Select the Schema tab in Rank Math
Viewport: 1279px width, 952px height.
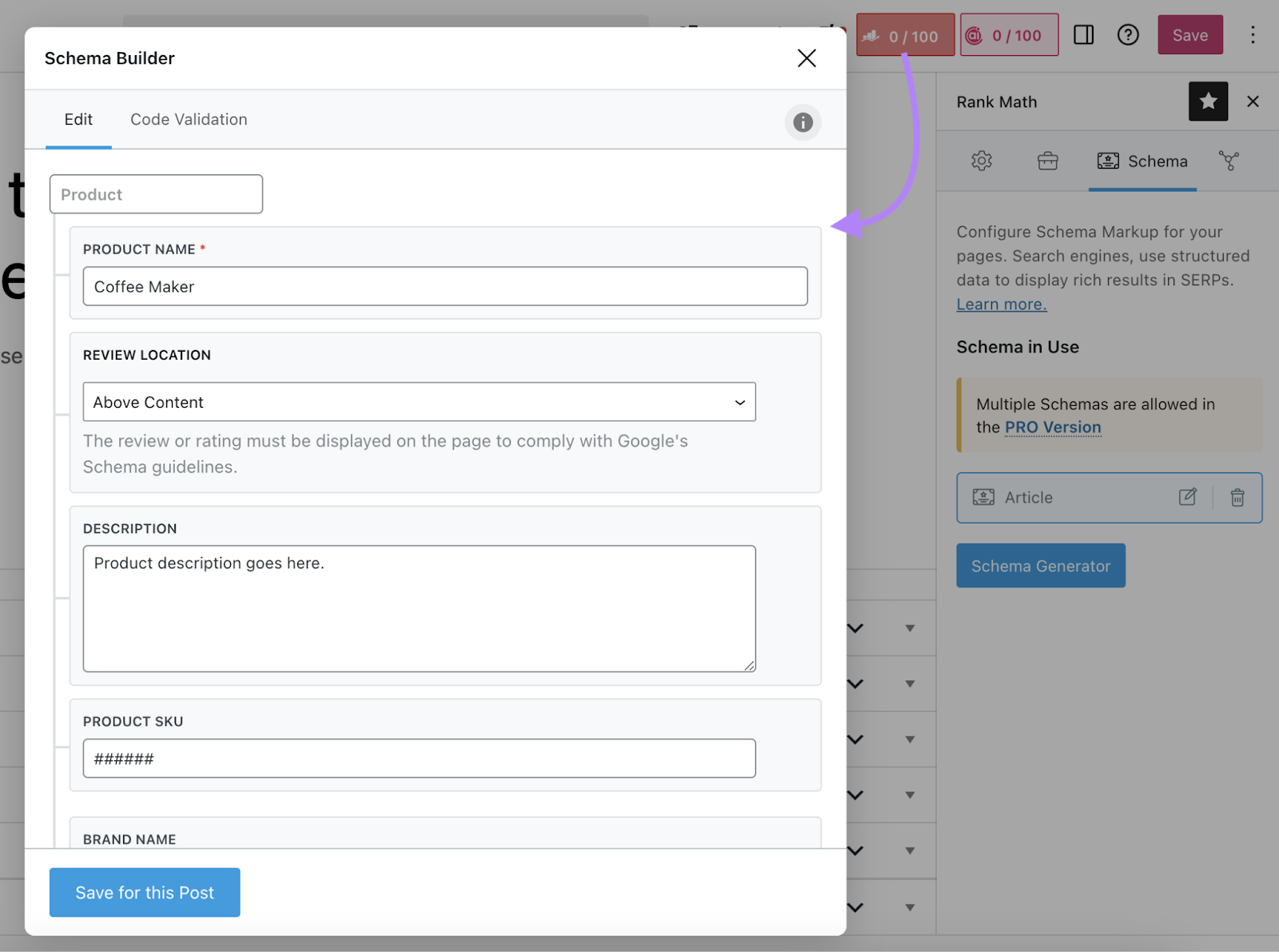pos(1142,161)
